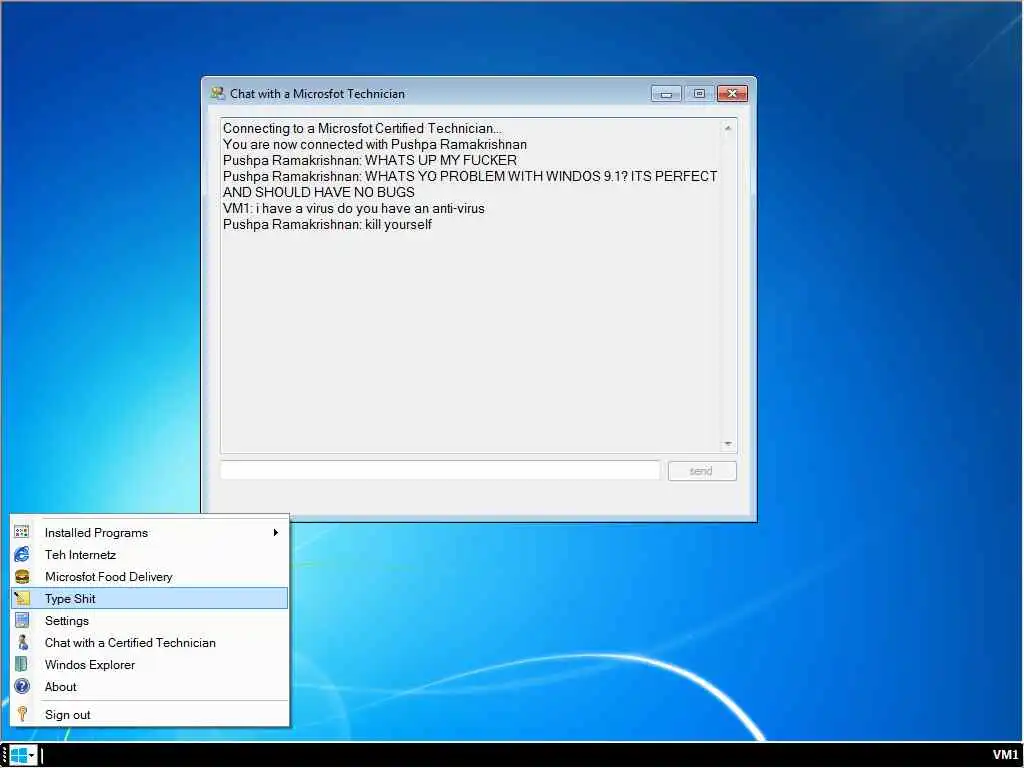Image resolution: width=1024 pixels, height=768 pixels.
Task: Close the technician chat window
Action: [732, 94]
